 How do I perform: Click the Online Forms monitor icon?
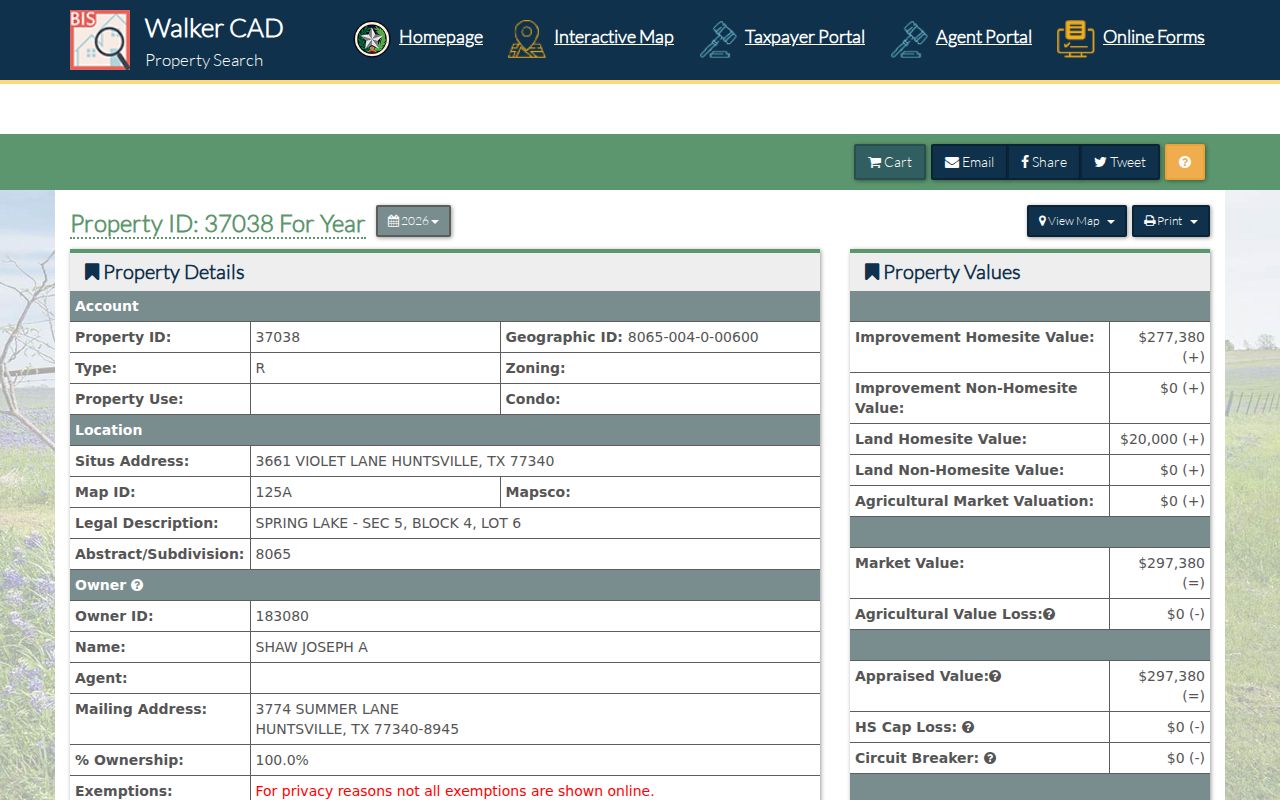tap(1075, 40)
